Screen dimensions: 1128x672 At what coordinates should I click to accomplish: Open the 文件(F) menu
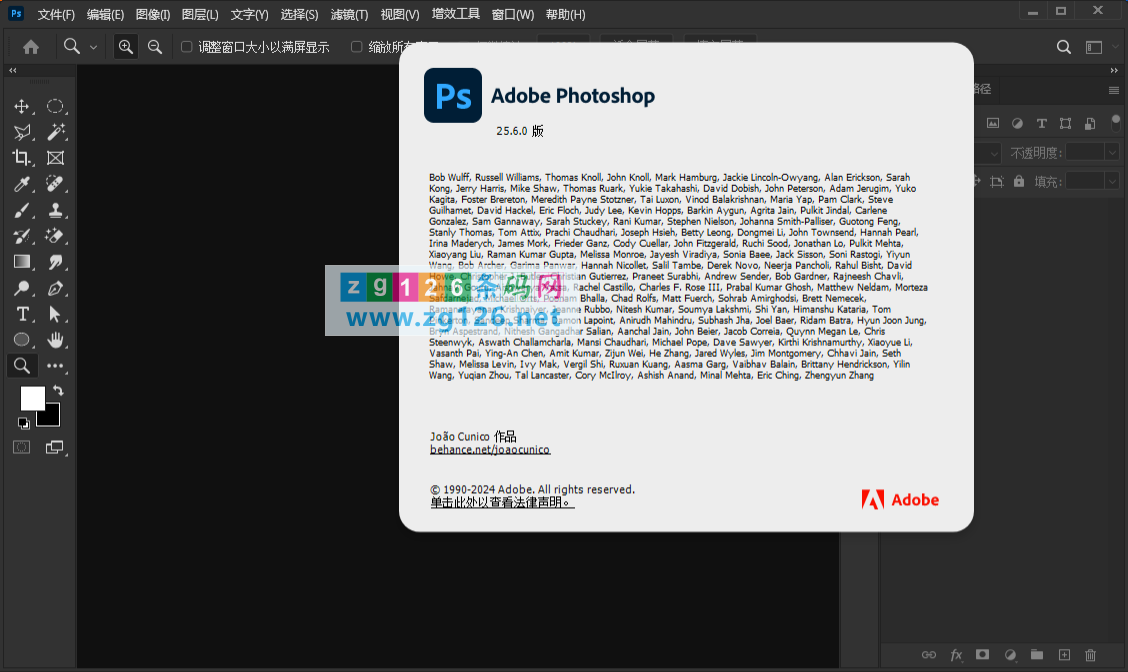click(56, 14)
